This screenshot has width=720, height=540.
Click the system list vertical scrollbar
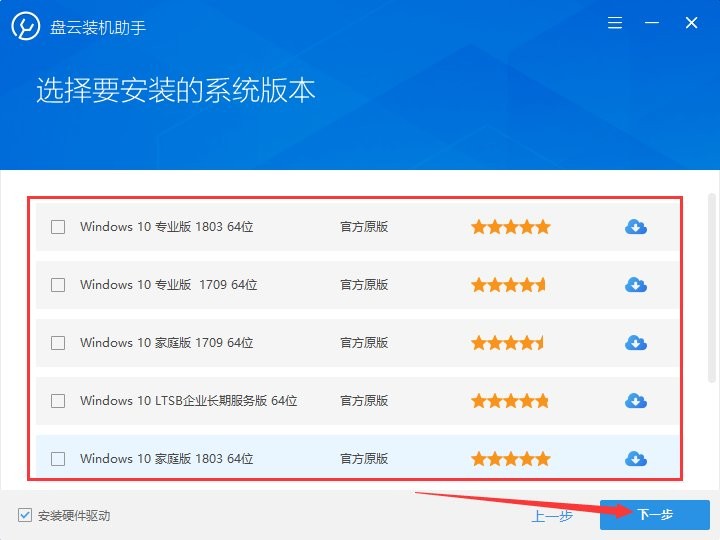coord(712,287)
